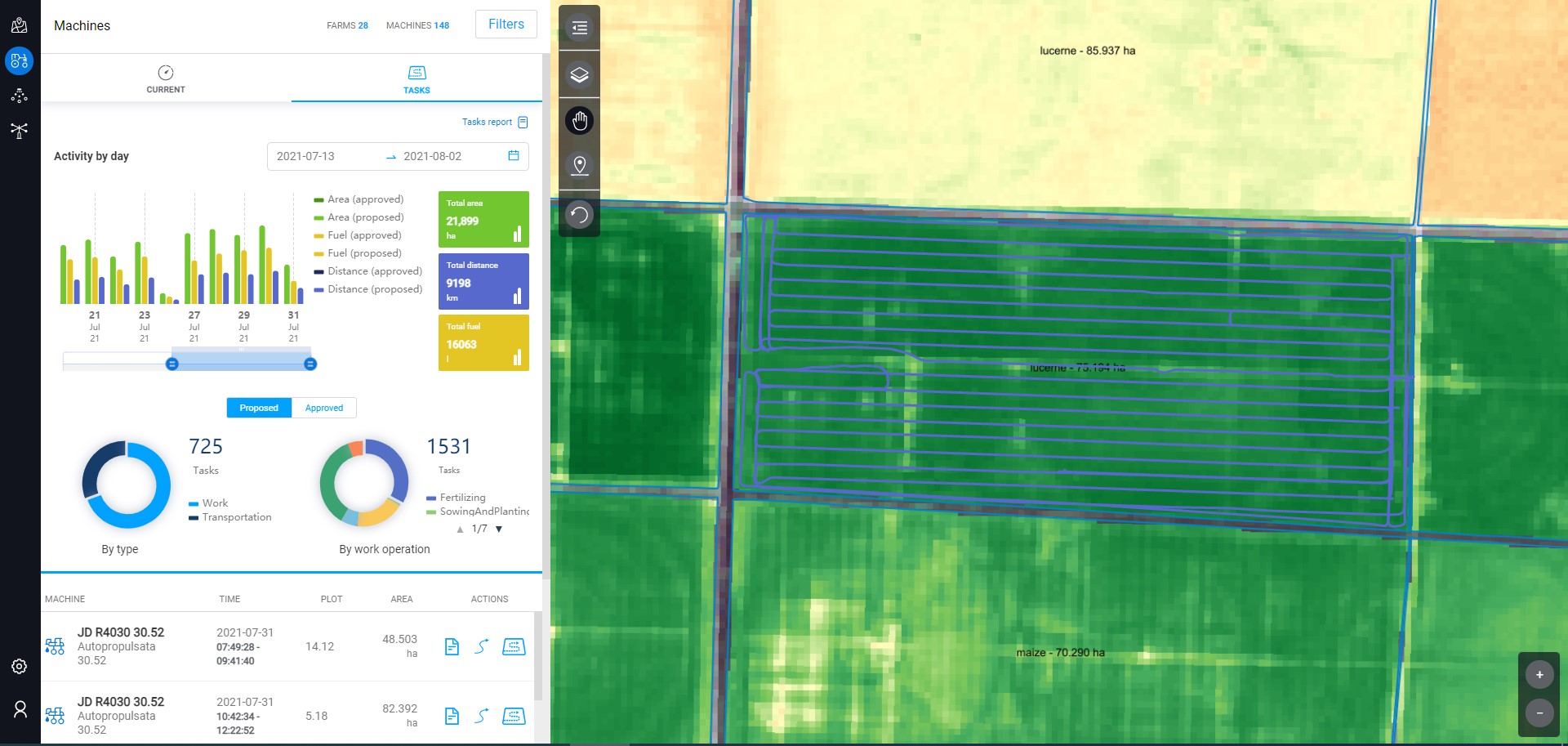Screen dimensions: 1568x746
Task: Click the left handle of chart range slider
Action: point(172,364)
